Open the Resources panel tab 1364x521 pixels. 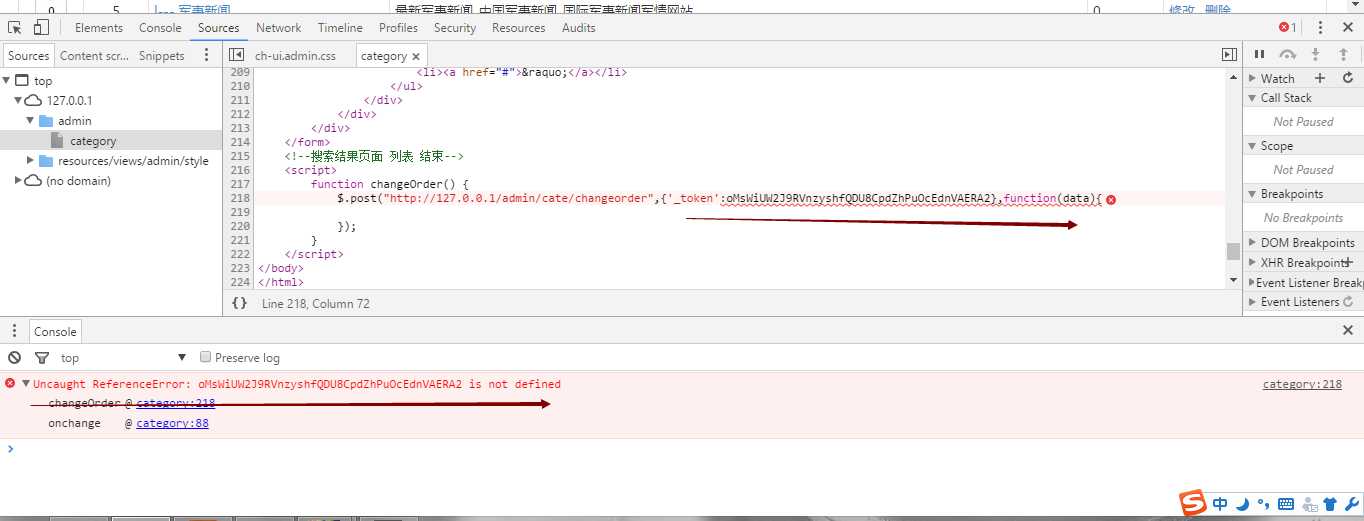point(519,28)
